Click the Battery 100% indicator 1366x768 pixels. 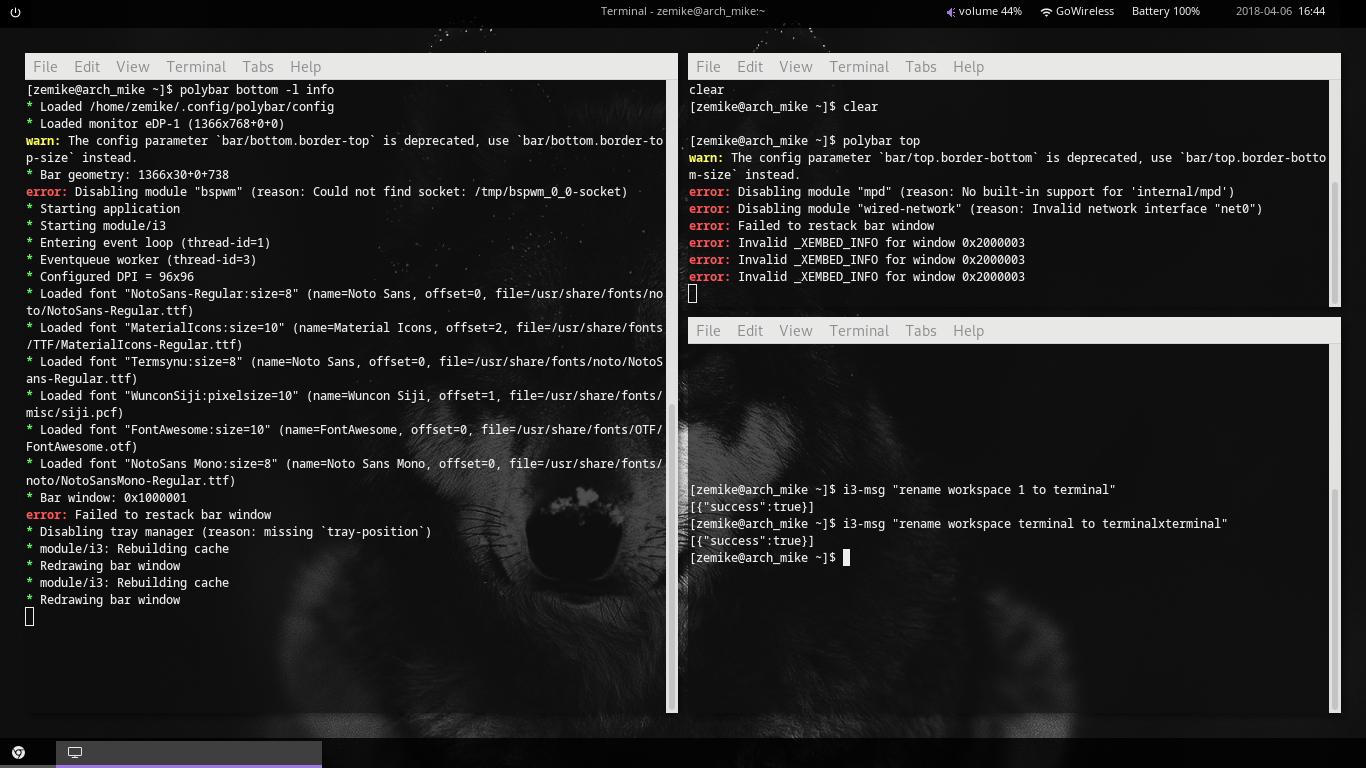point(1166,11)
